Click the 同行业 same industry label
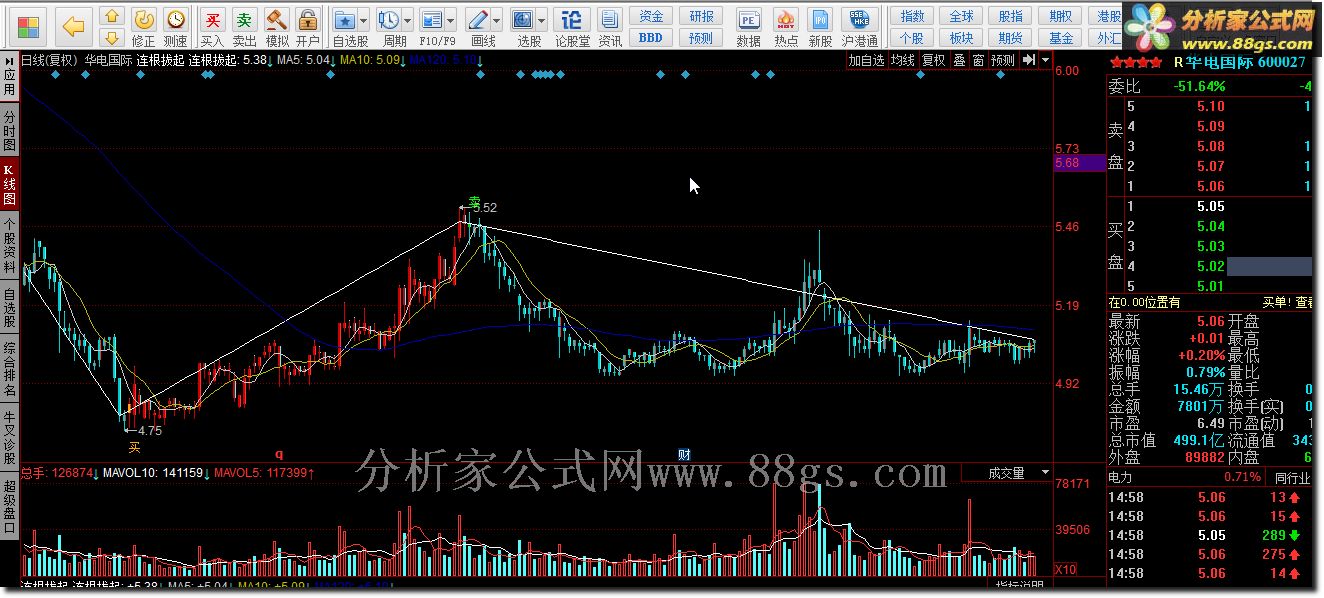The image size is (1324, 598). tap(1292, 479)
